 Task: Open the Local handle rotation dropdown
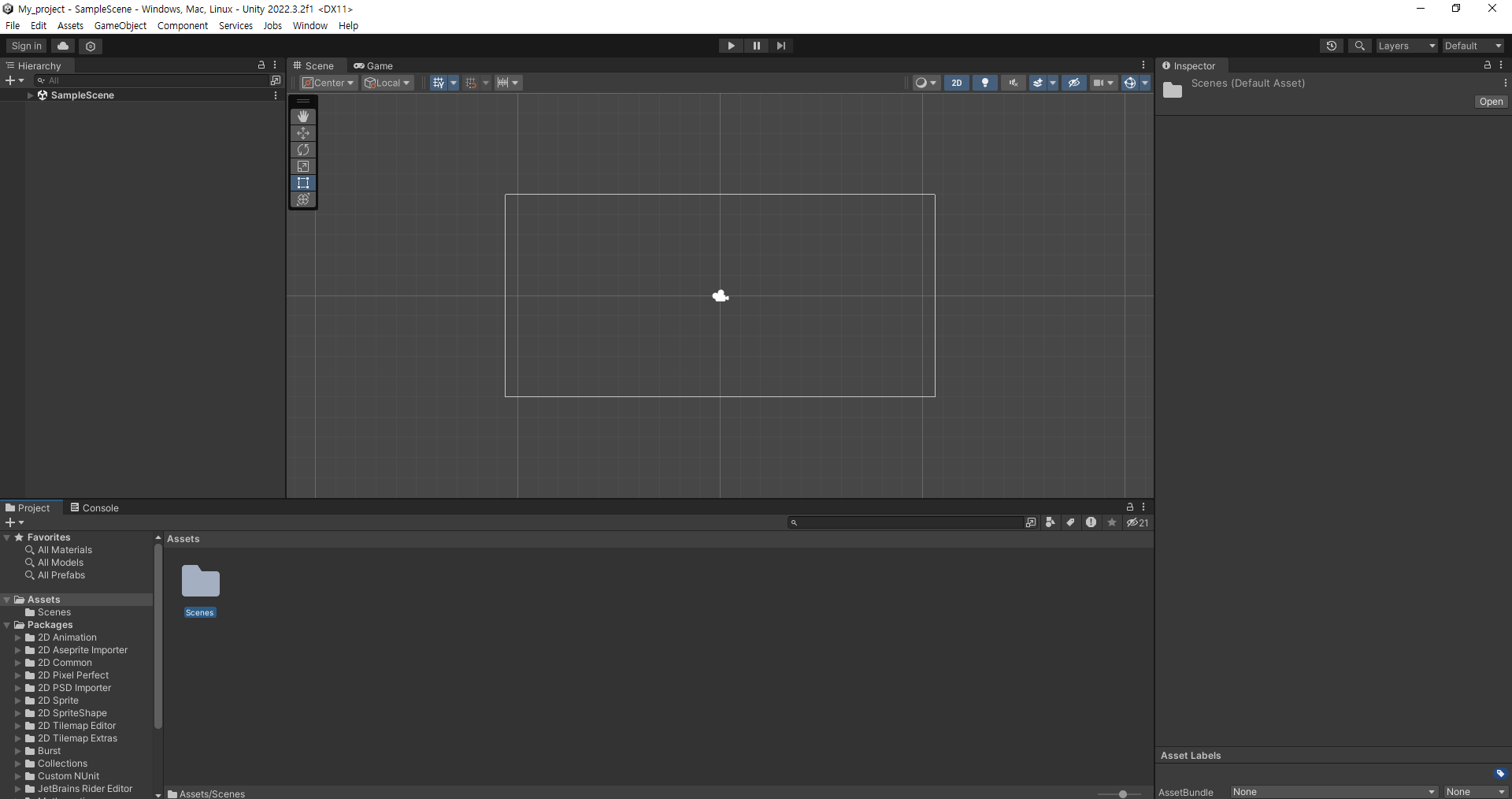coord(387,83)
